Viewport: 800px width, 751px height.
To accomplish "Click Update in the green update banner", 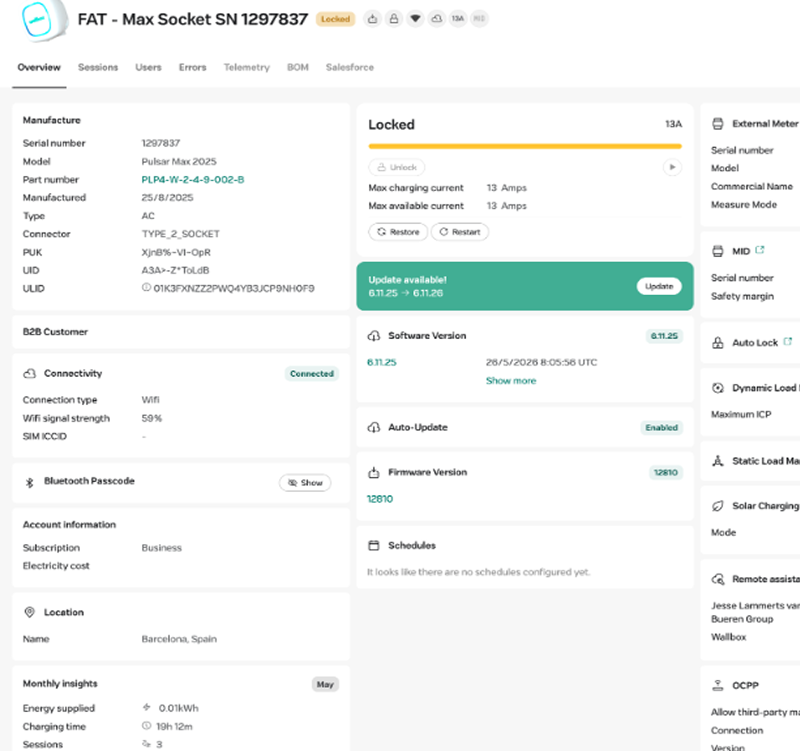I will (659, 286).
